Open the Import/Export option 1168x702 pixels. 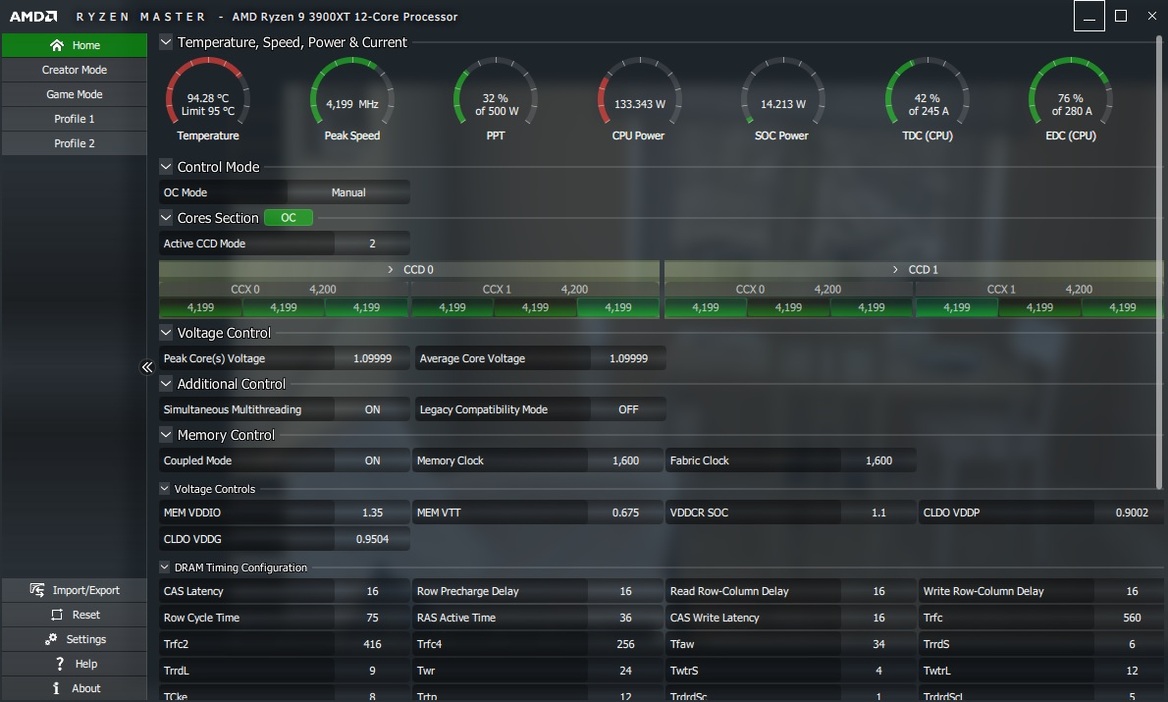74,590
